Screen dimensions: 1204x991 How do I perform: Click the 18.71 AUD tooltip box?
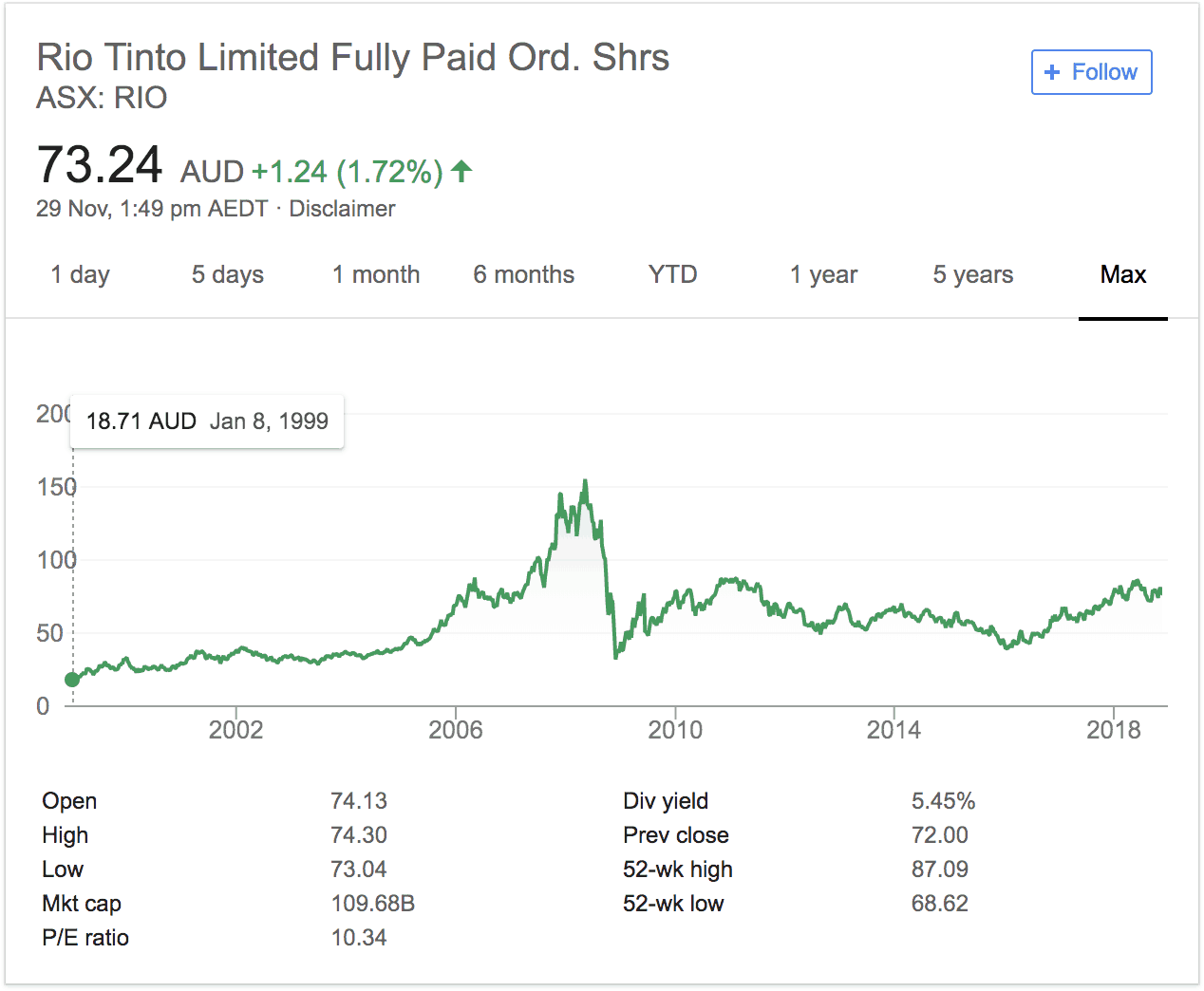pyautogui.click(x=207, y=421)
